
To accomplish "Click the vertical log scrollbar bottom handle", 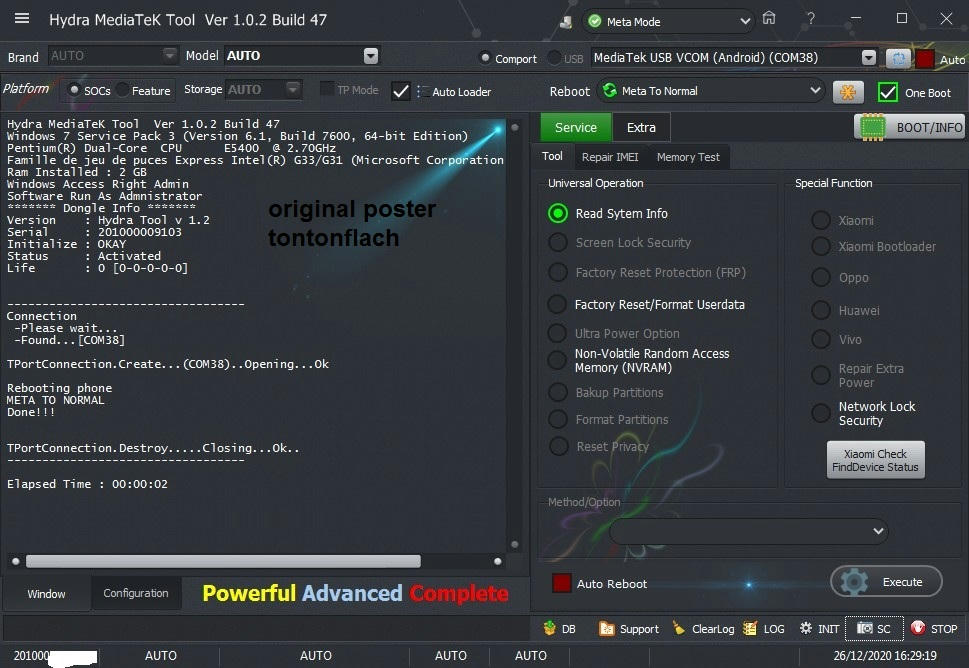I will [x=514, y=544].
